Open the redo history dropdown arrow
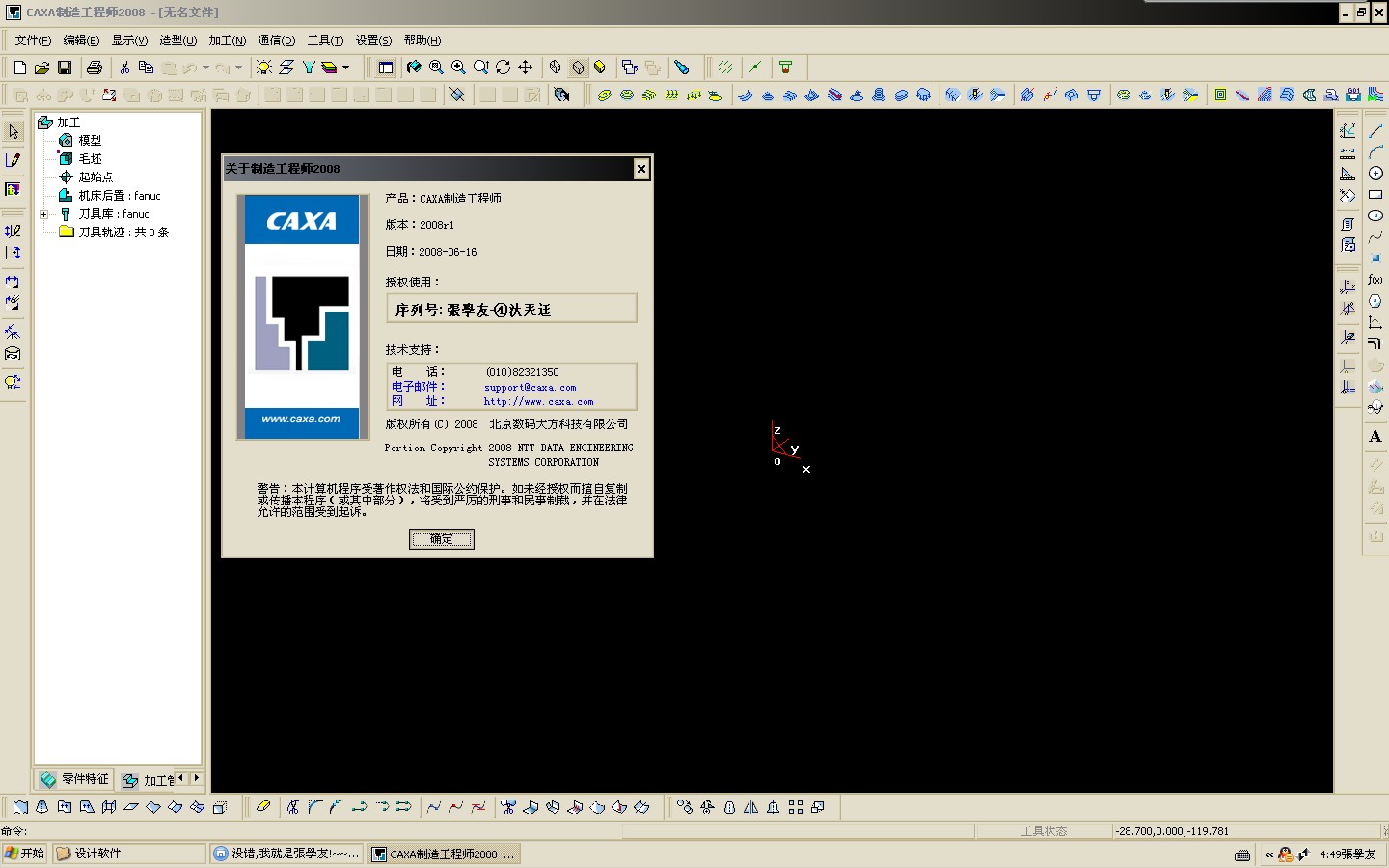Screen dimensions: 1389x868 (x=238, y=68)
